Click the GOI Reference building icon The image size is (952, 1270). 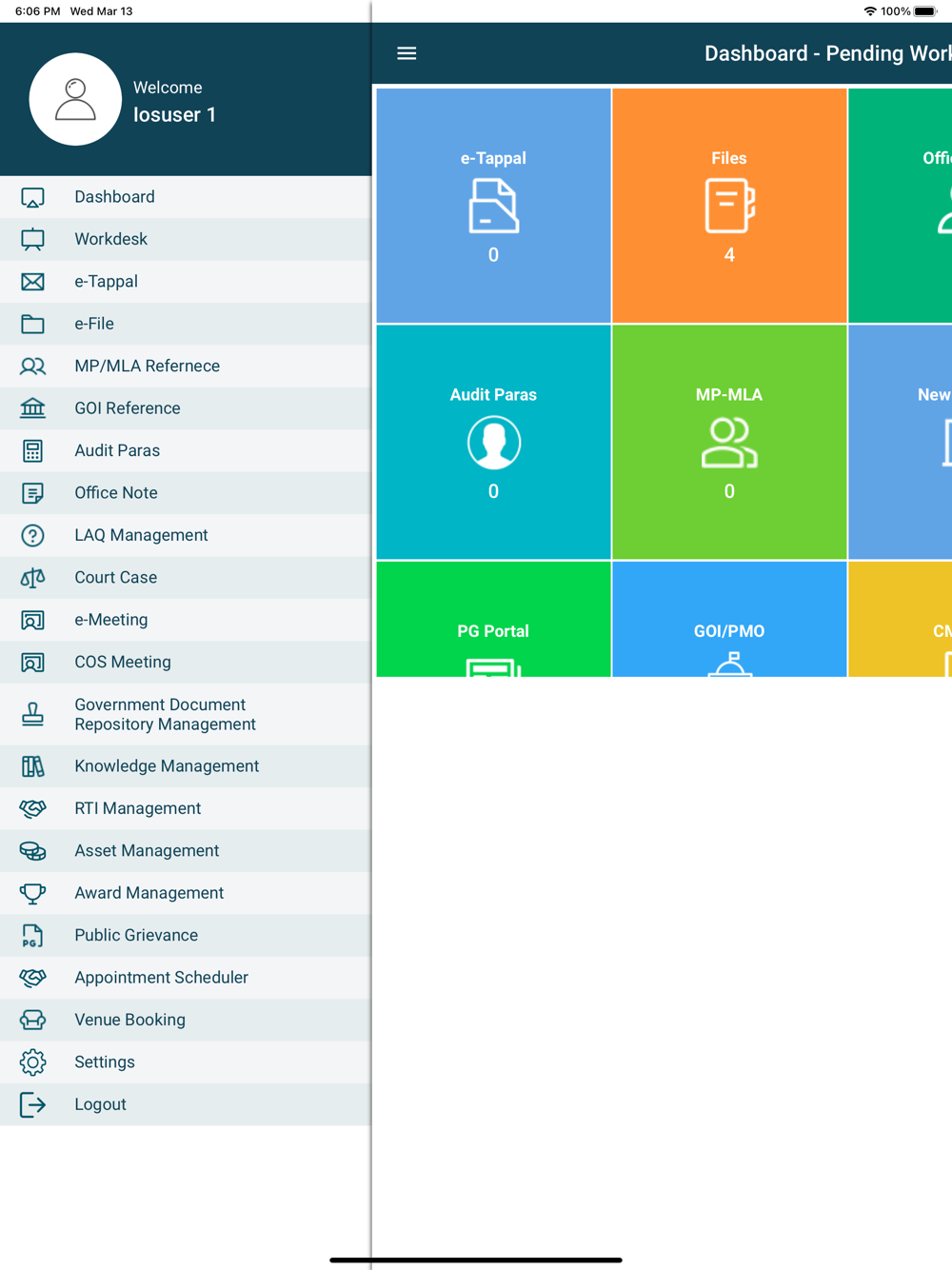[32, 408]
